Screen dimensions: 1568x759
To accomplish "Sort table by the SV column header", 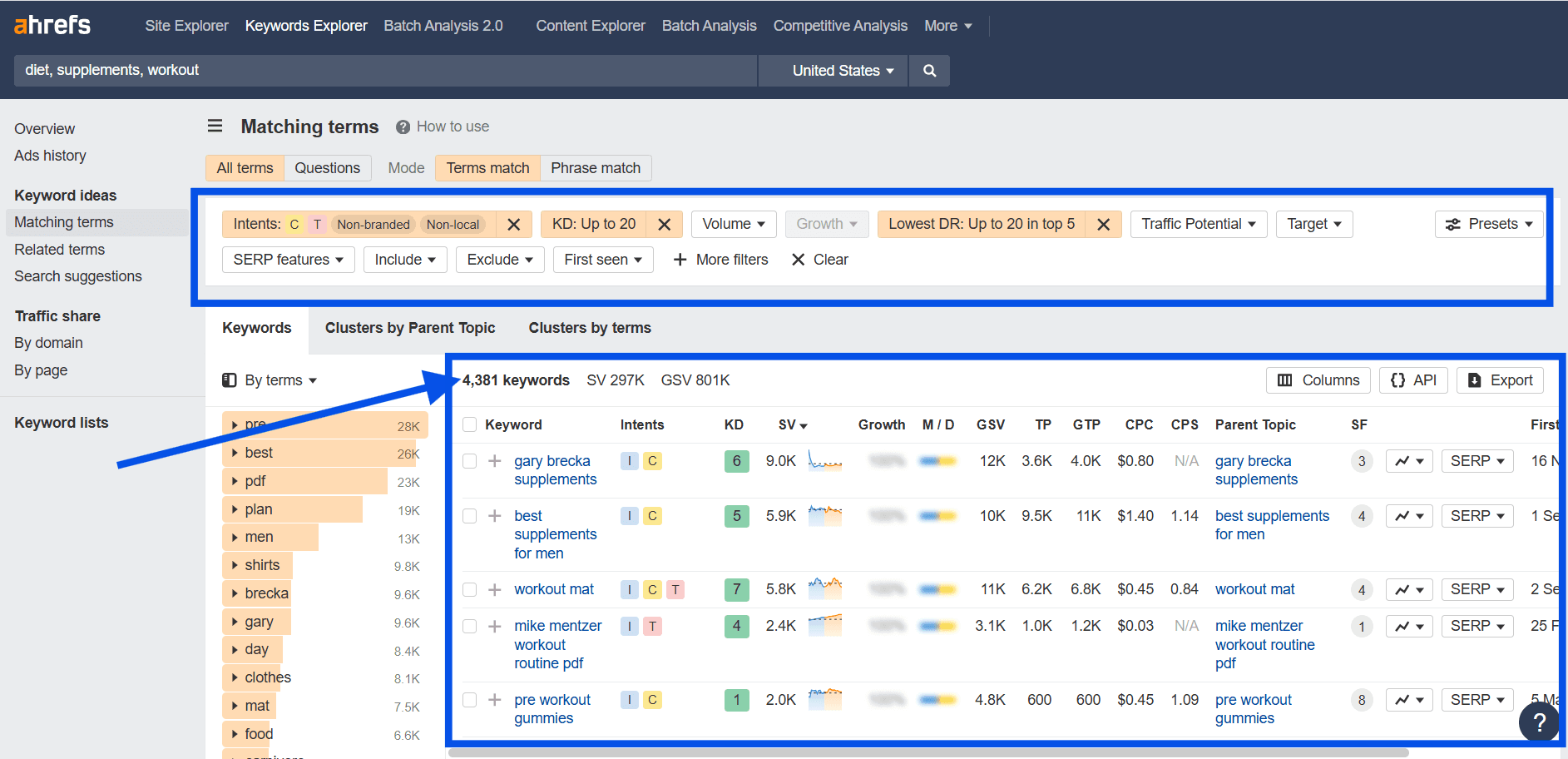I will (x=793, y=424).
